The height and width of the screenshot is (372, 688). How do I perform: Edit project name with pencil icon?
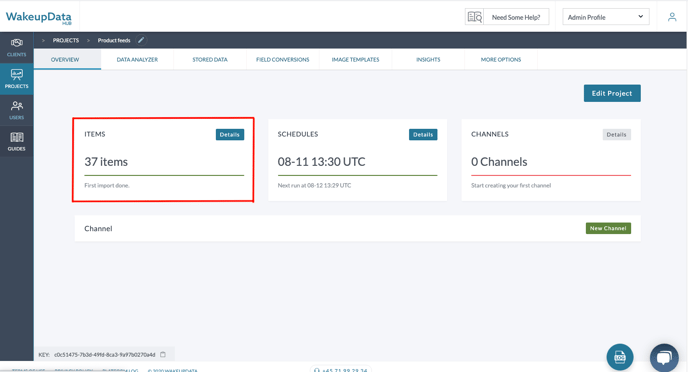click(141, 40)
